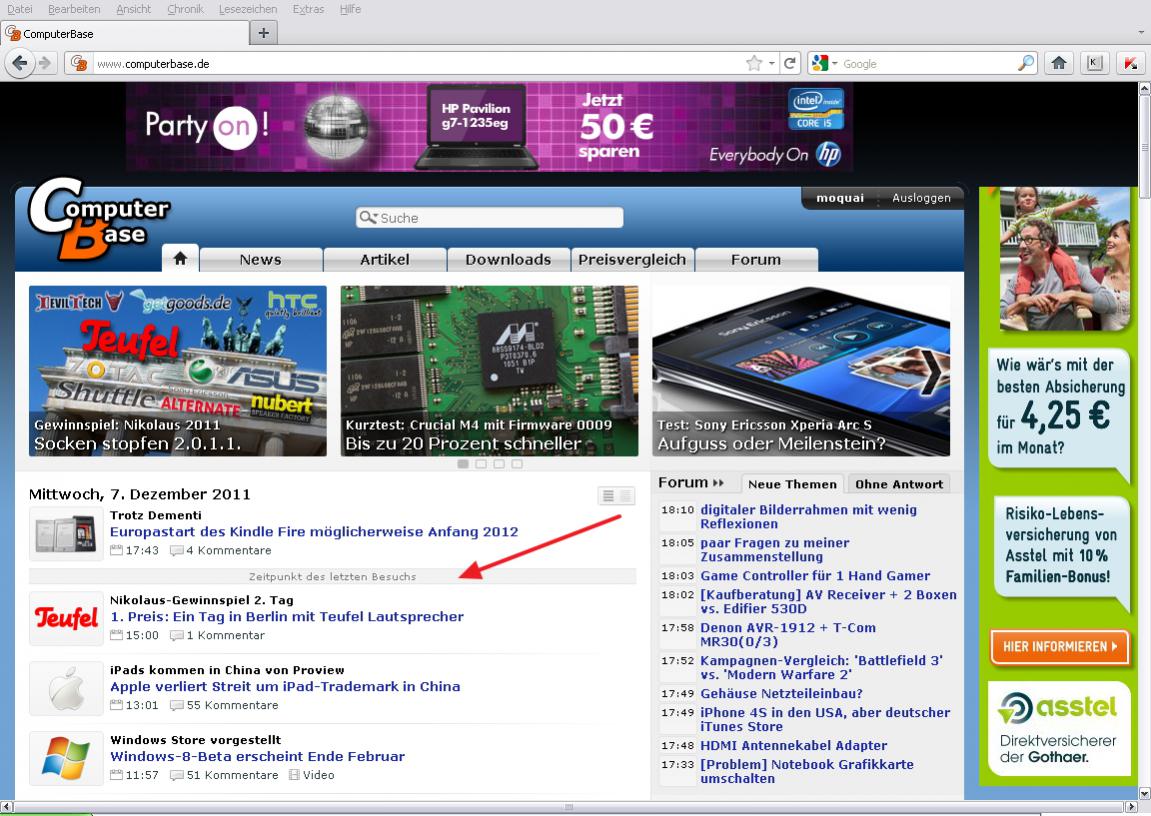1151x816 pixels.
Task: Open Europastart des Kindle Fire article
Action: (x=314, y=531)
